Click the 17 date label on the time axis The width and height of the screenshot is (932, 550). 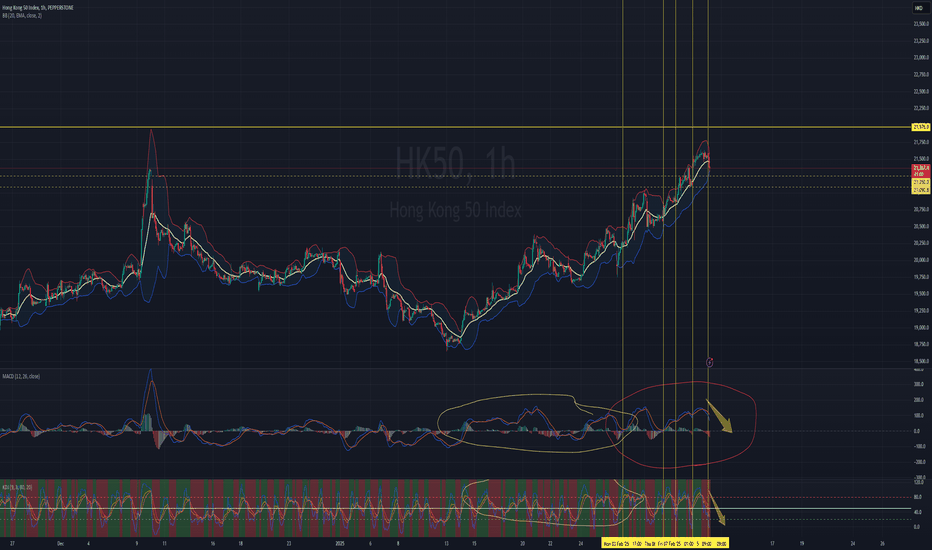[772, 543]
